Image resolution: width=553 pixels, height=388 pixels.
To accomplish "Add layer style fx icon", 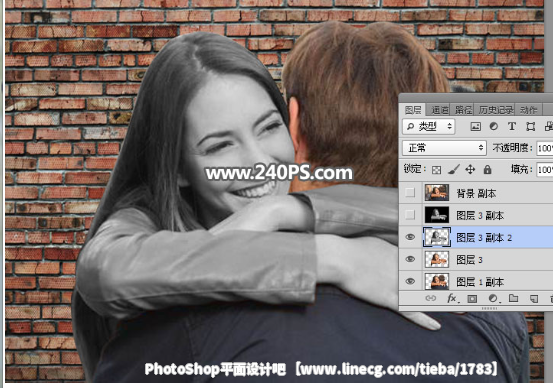I will [452, 299].
